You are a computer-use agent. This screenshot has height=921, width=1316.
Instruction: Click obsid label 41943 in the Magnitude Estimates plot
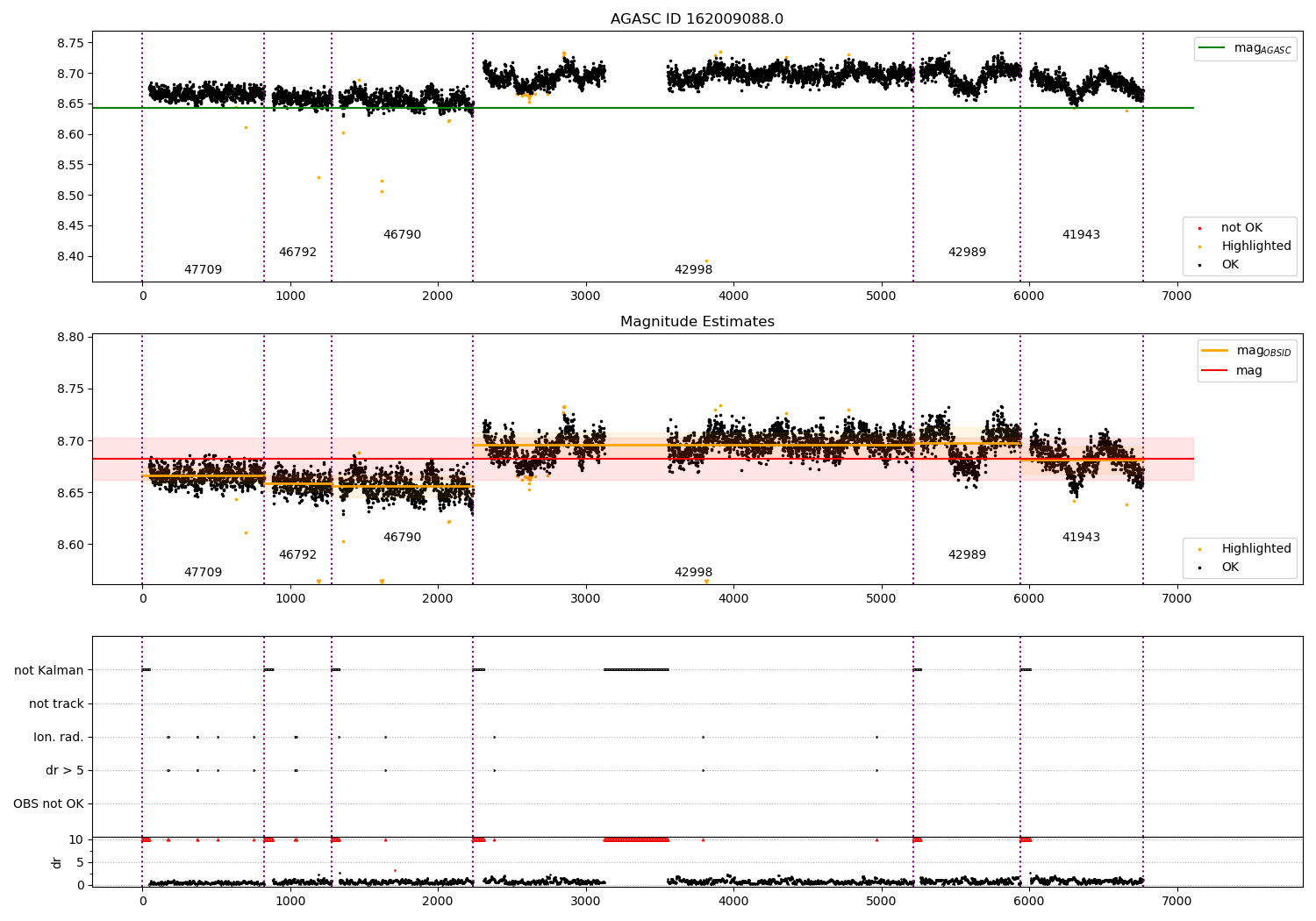tap(1081, 537)
